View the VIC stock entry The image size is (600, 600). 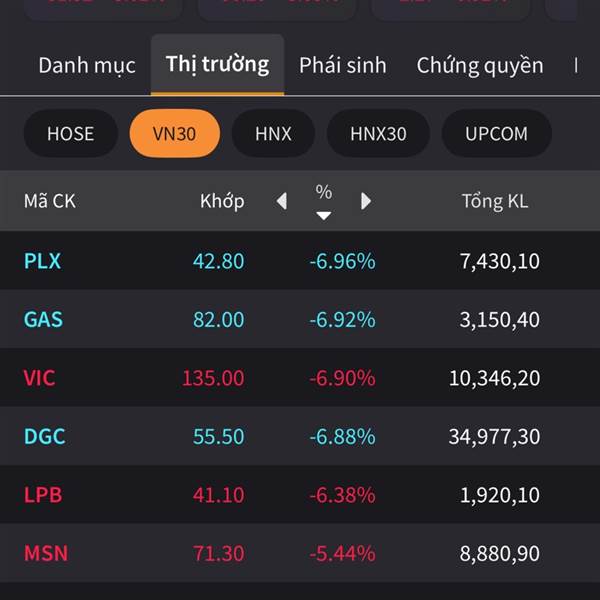click(x=40, y=378)
